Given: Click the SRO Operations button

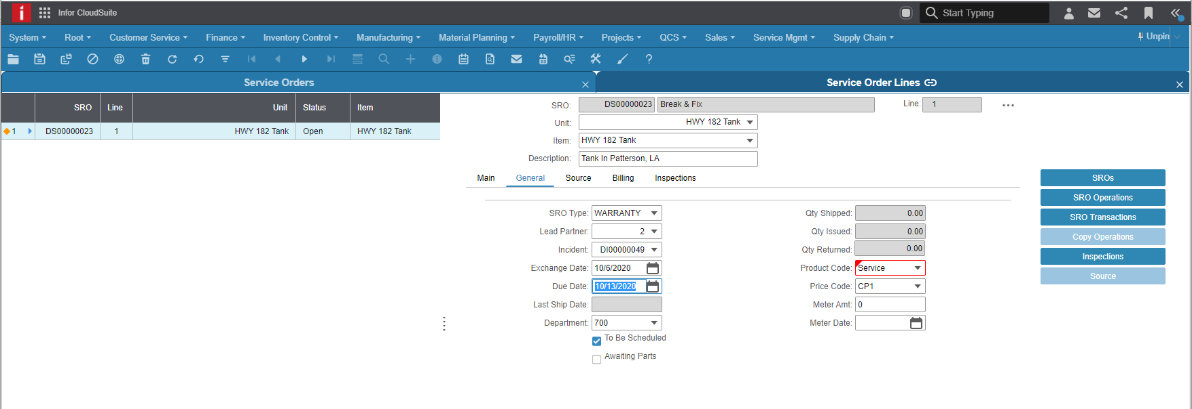Looking at the screenshot, I should pyautogui.click(x=1102, y=198).
